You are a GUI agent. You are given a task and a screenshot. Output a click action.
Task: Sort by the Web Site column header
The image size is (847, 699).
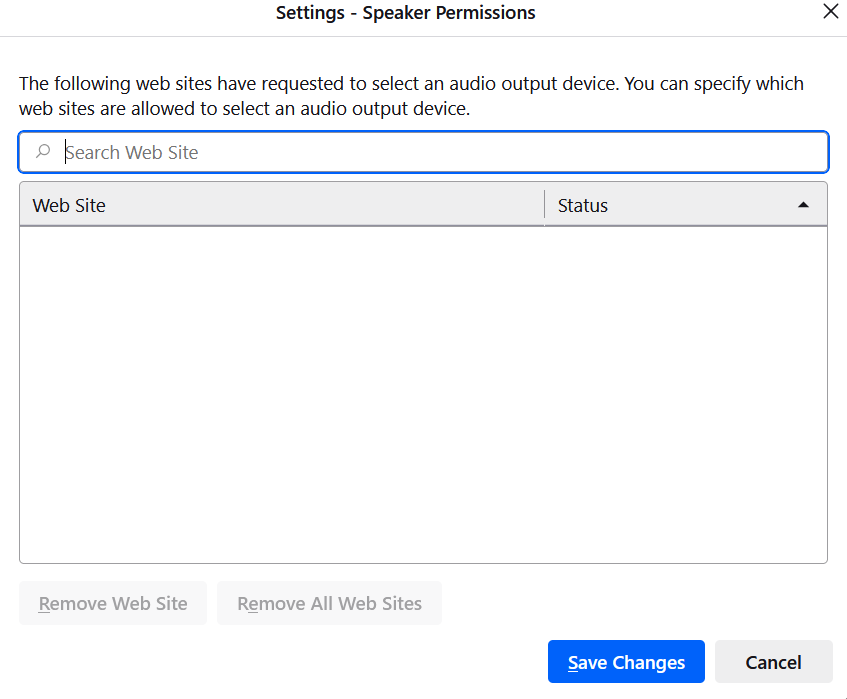tap(69, 205)
